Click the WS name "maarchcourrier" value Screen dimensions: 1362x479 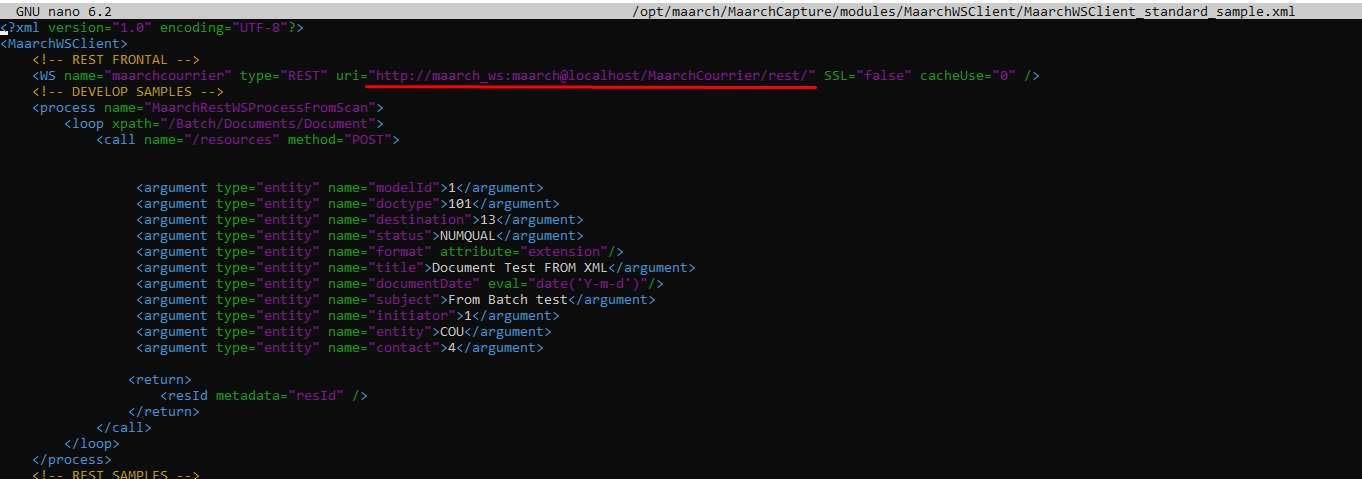click(172, 76)
